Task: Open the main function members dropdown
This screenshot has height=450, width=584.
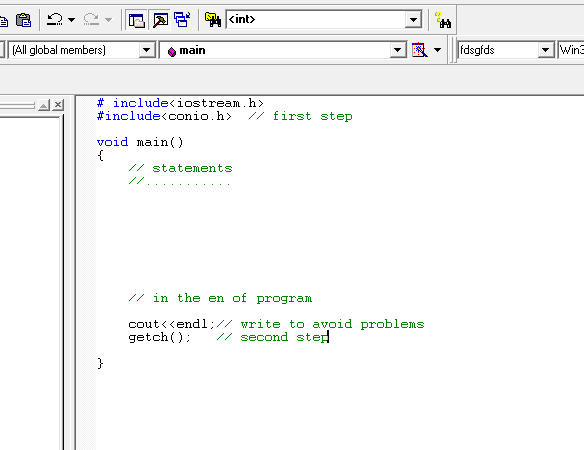Action: click(397, 50)
